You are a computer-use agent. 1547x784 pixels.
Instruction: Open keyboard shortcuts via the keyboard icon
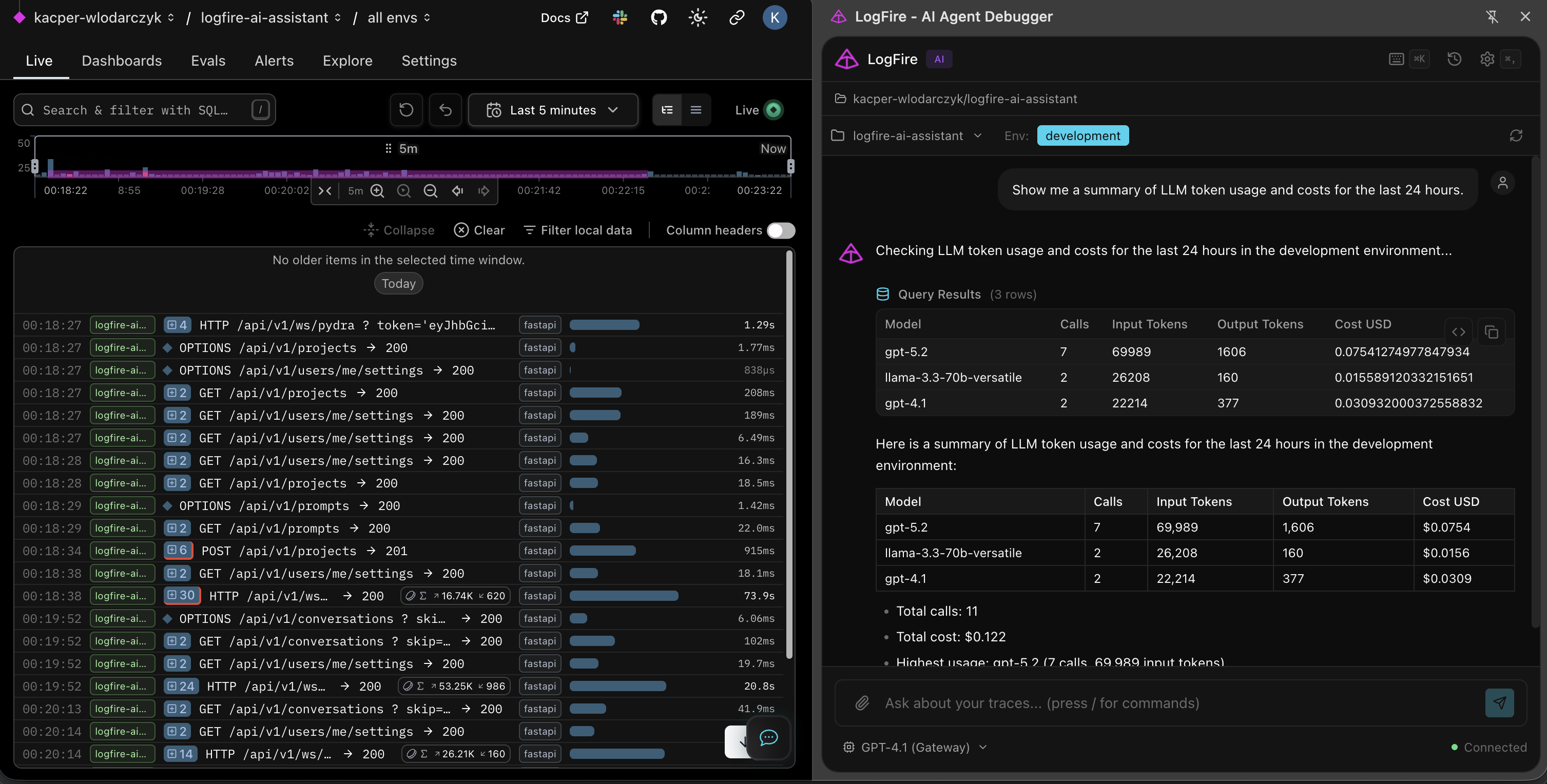click(1396, 59)
